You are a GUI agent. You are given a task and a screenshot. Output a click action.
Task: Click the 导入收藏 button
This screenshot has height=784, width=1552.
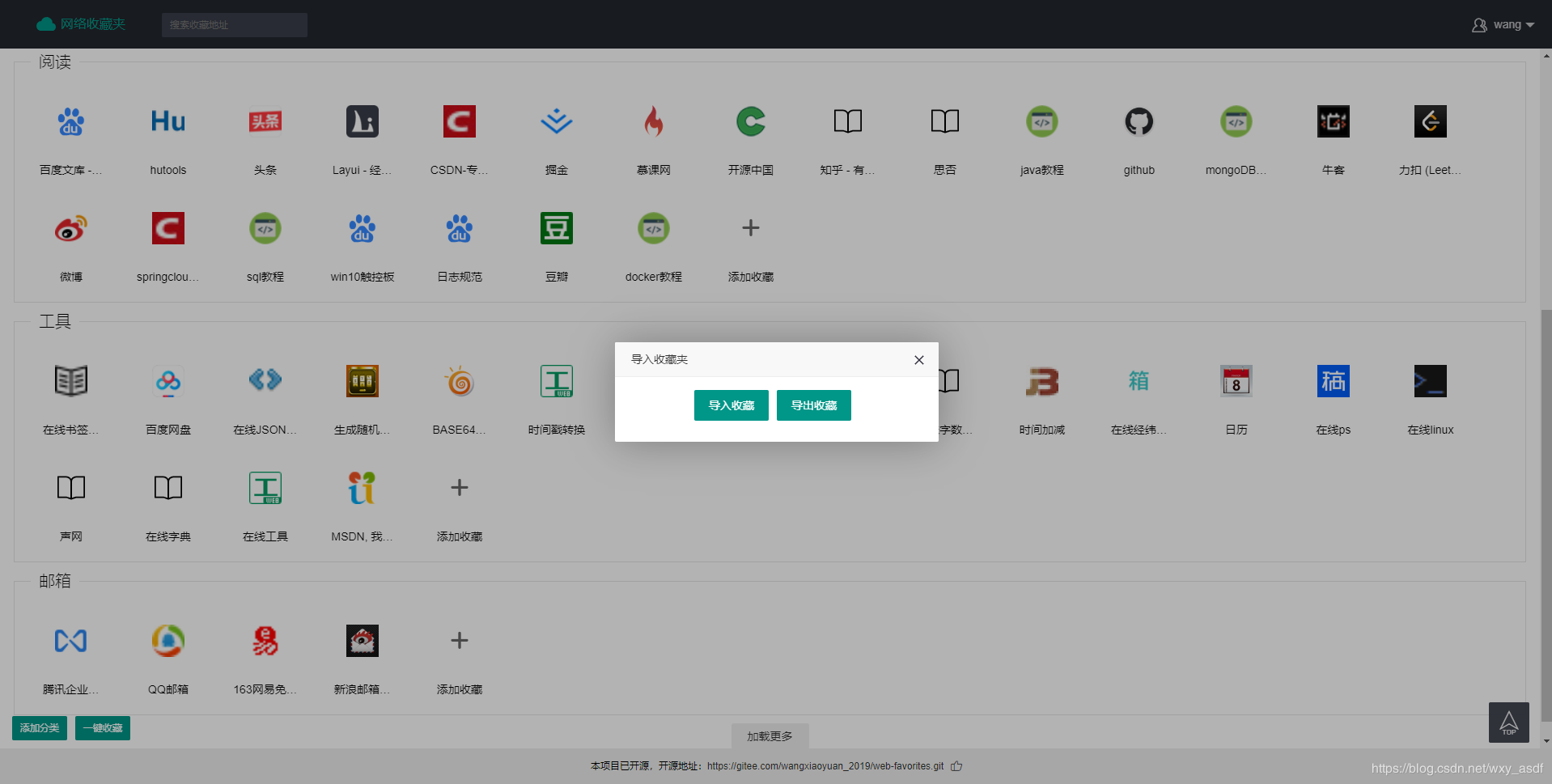(731, 405)
